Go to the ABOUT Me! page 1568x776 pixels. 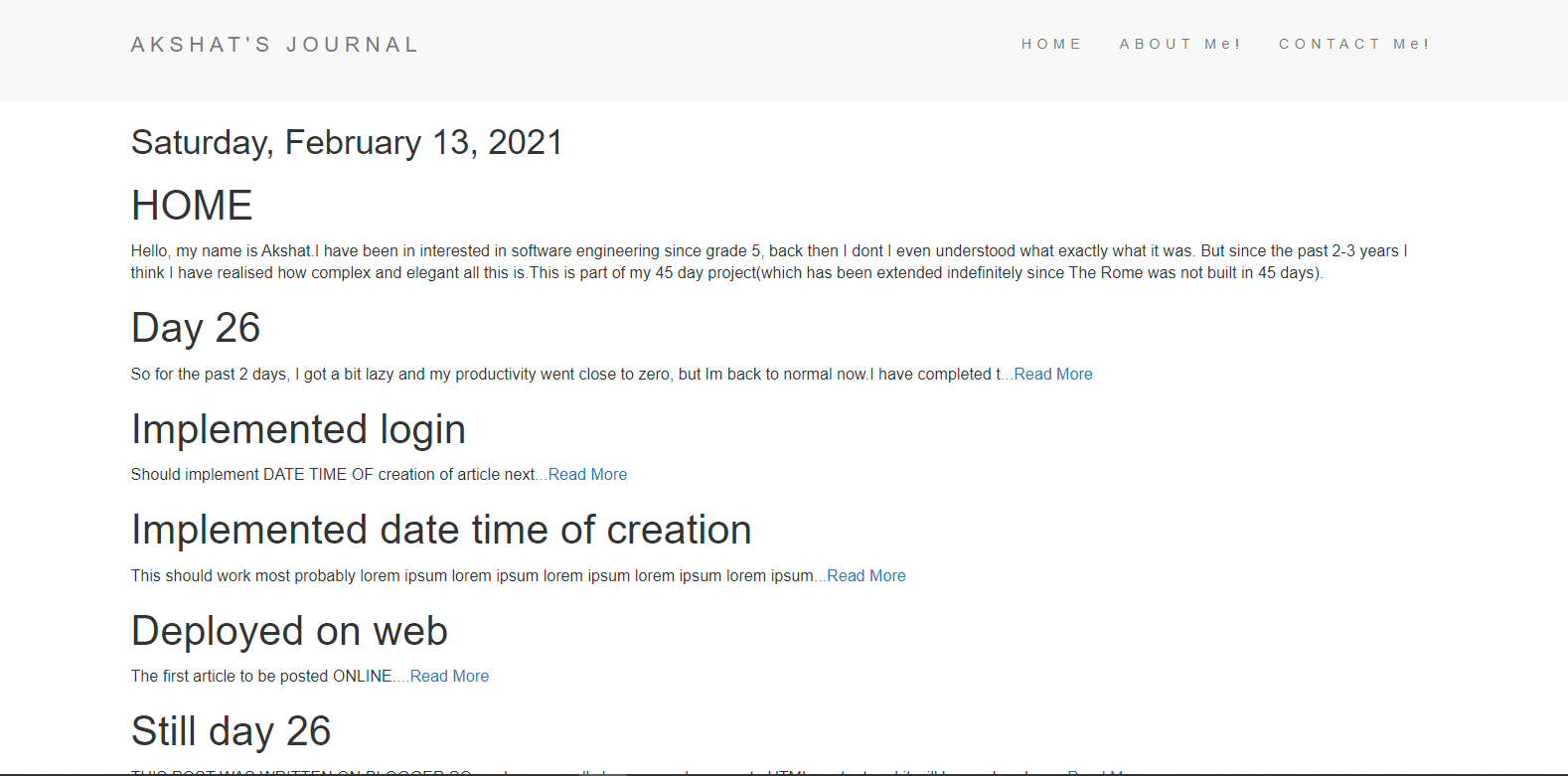(x=1179, y=44)
